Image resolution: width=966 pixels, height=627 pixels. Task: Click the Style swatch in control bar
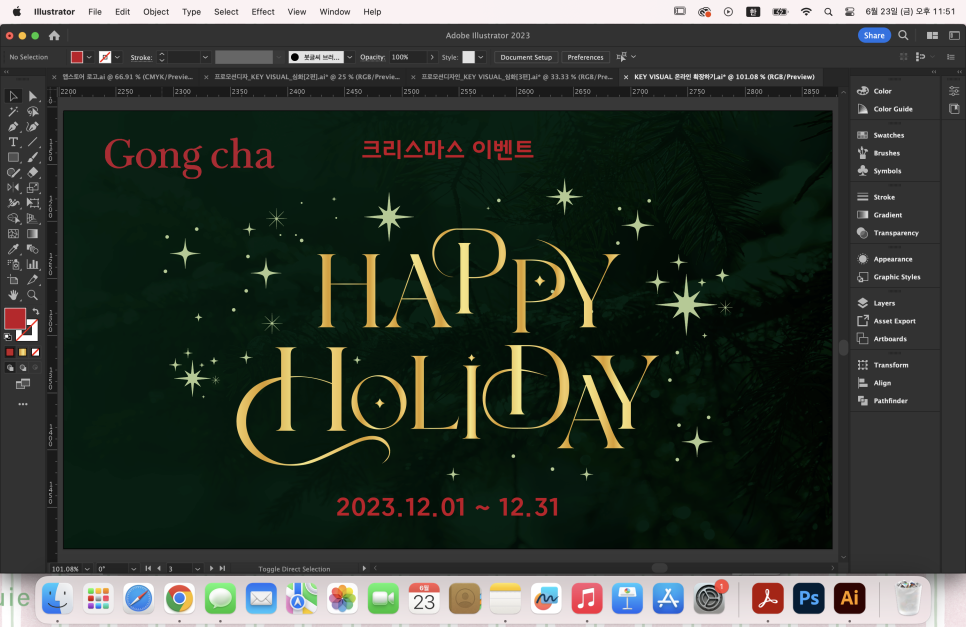point(469,57)
